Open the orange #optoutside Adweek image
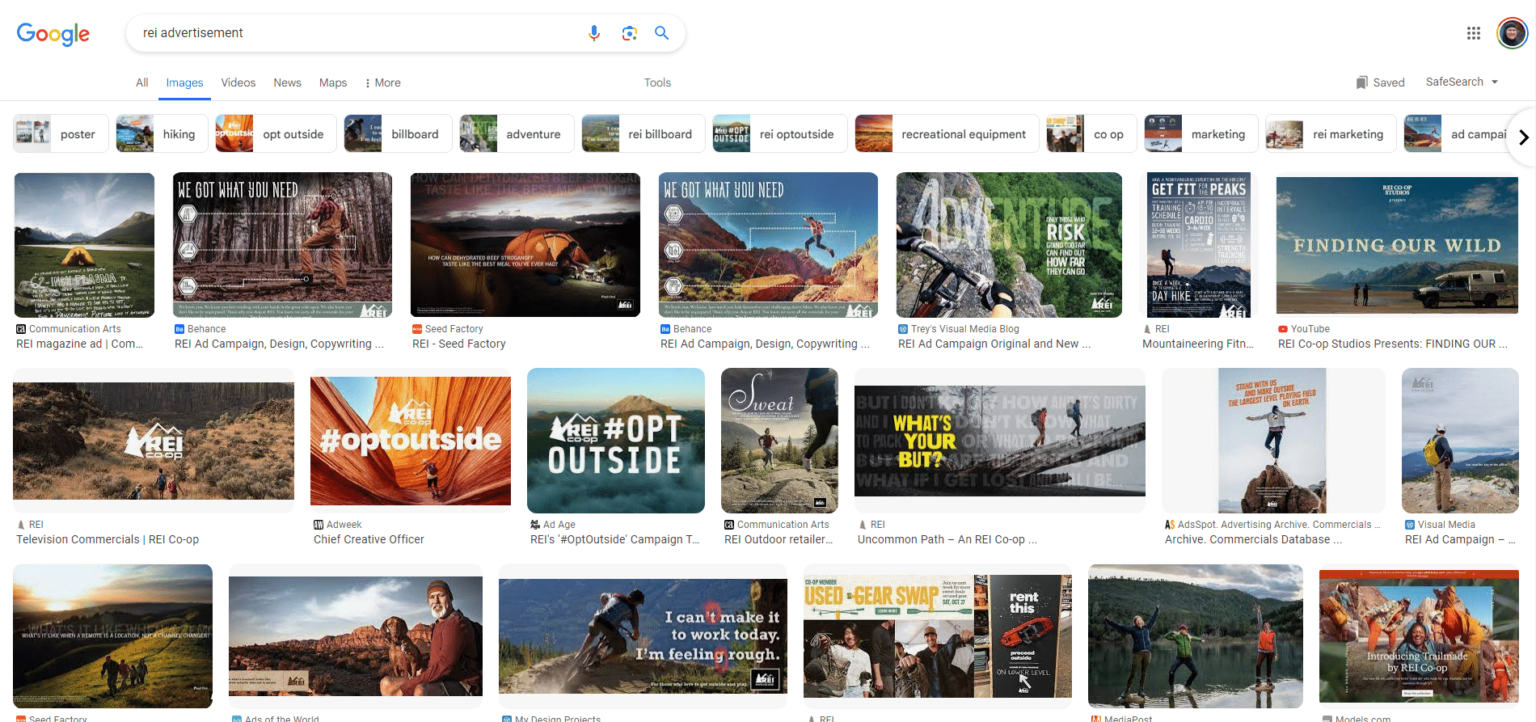Screen dimensions: 1536x722 pyautogui.click(x=410, y=440)
